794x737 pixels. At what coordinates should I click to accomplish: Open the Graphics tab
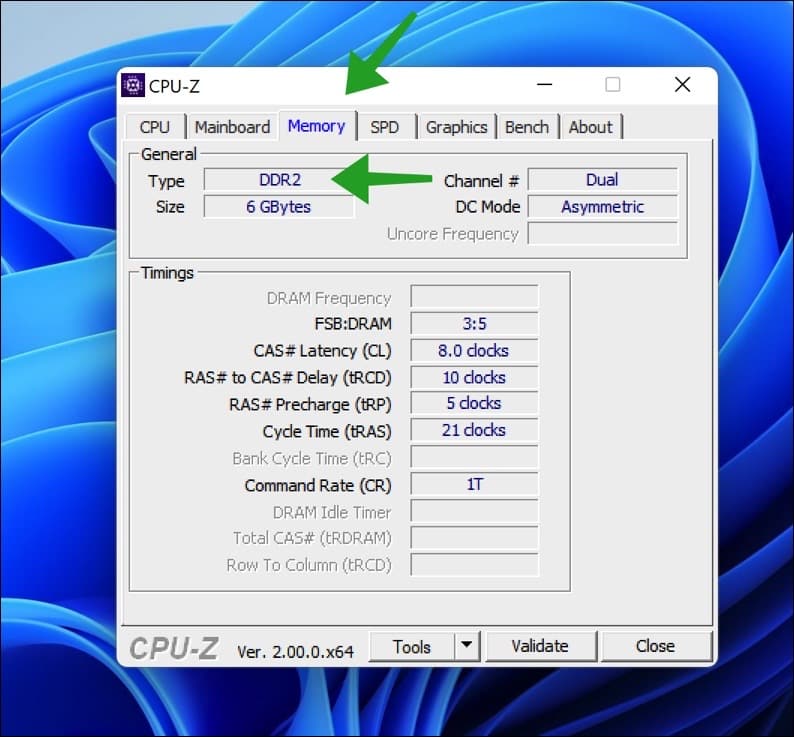456,127
